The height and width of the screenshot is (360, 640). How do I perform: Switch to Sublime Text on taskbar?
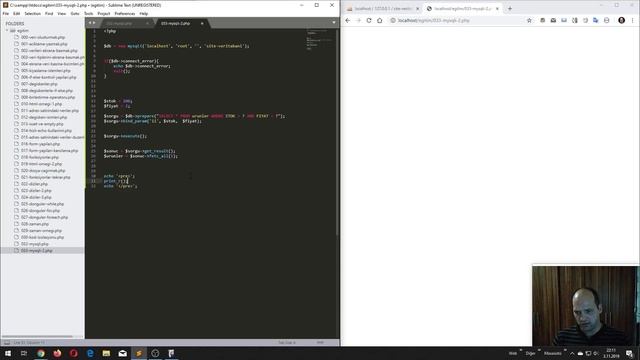[x=139, y=353]
